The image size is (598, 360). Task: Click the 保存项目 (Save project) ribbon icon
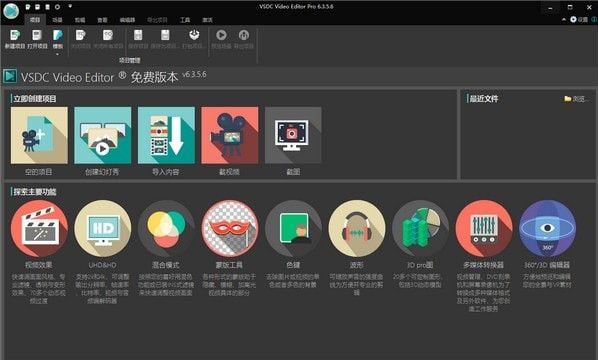[x=138, y=35]
